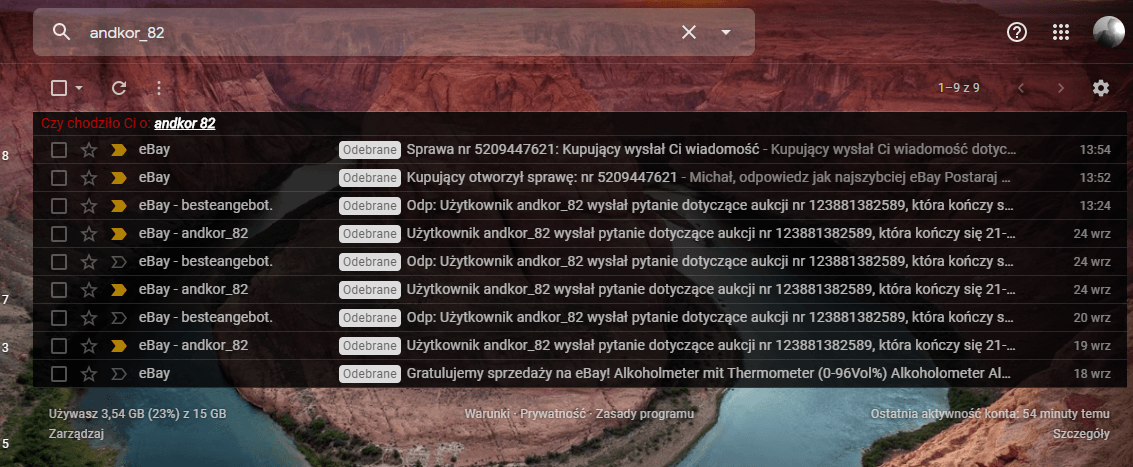
Task: Click the 'andkor 82' suggestion link
Action: 185,124
